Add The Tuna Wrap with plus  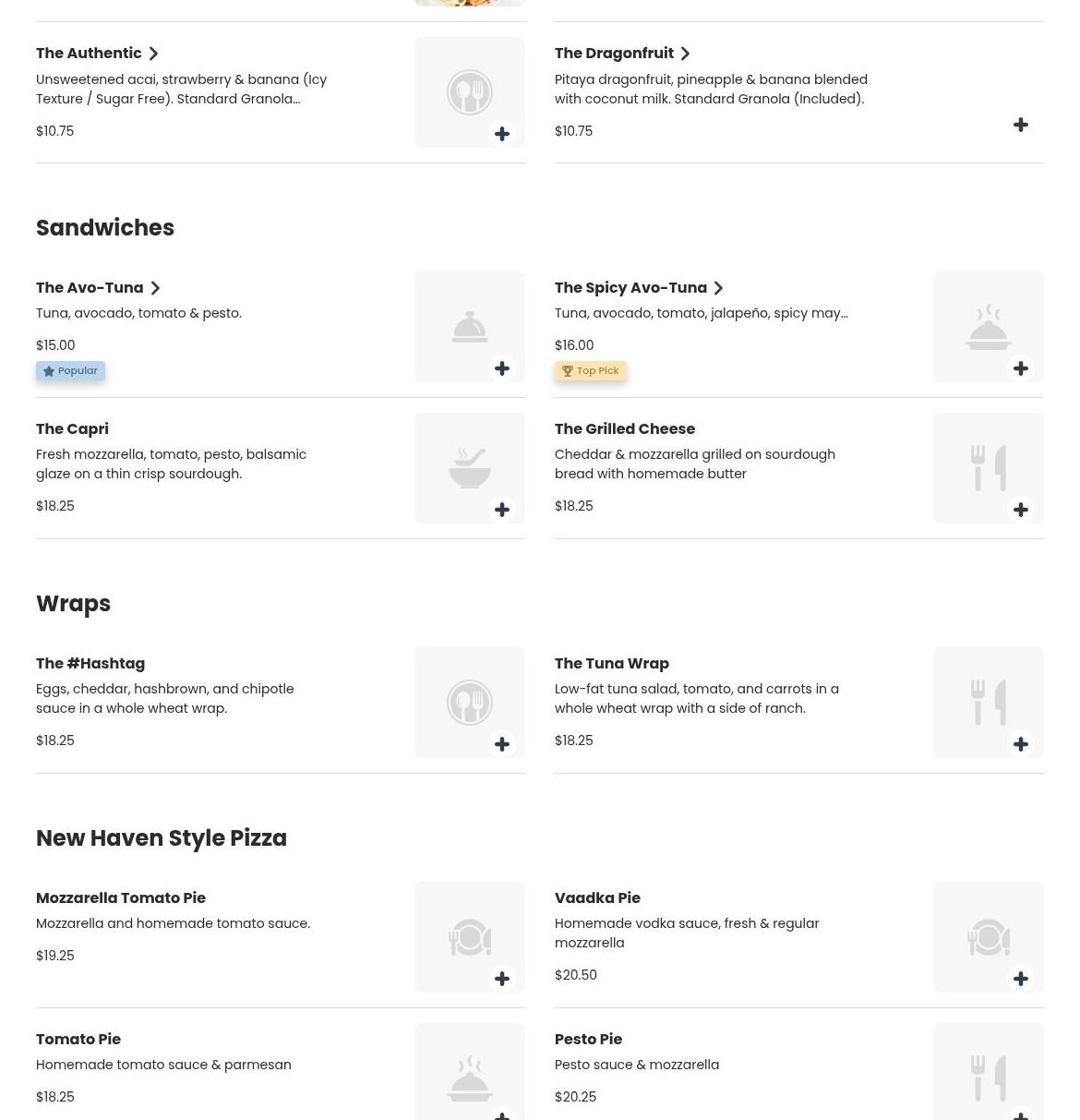tap(1021, 744)
